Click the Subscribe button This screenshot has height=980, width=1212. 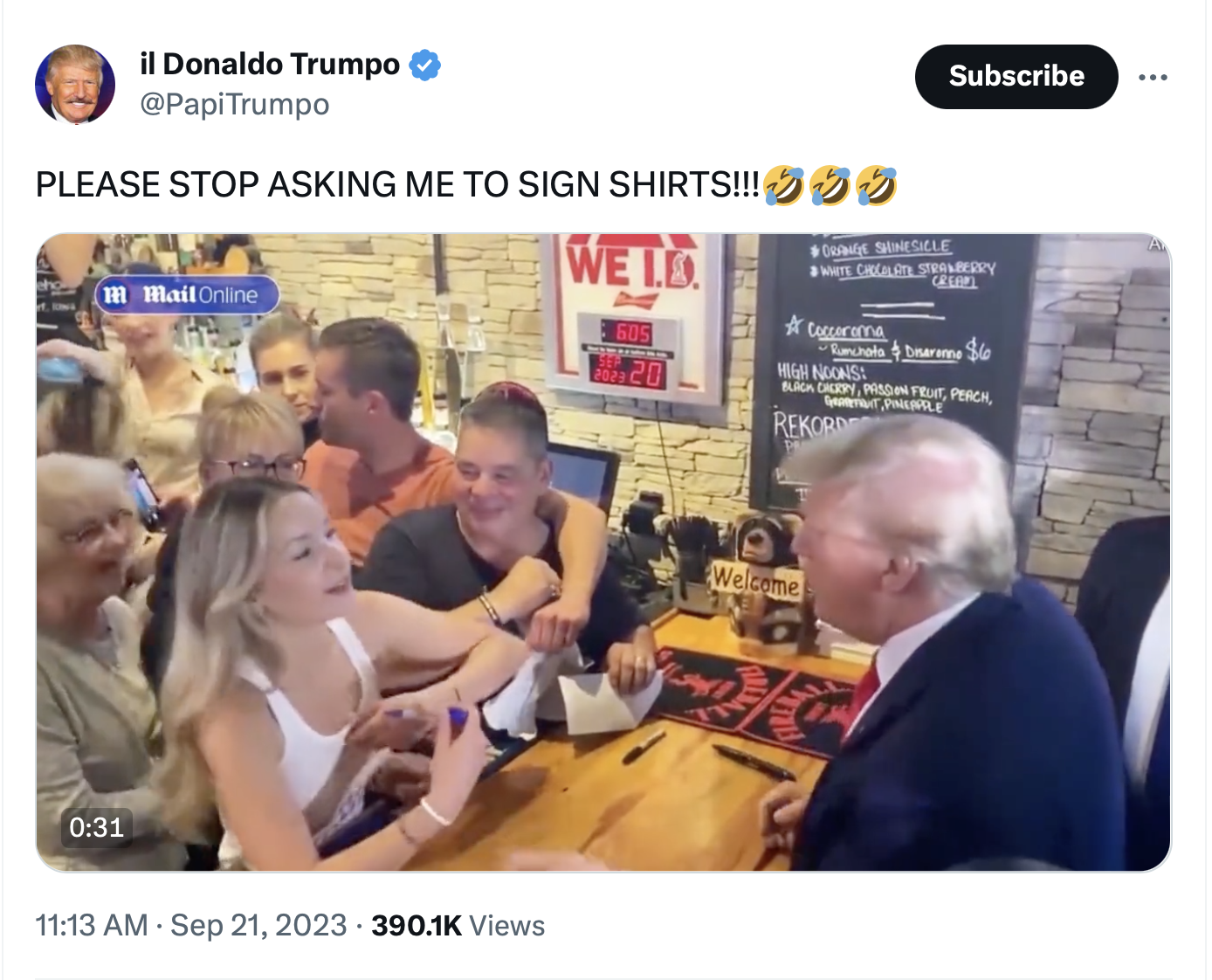[x=1016, y=77]
